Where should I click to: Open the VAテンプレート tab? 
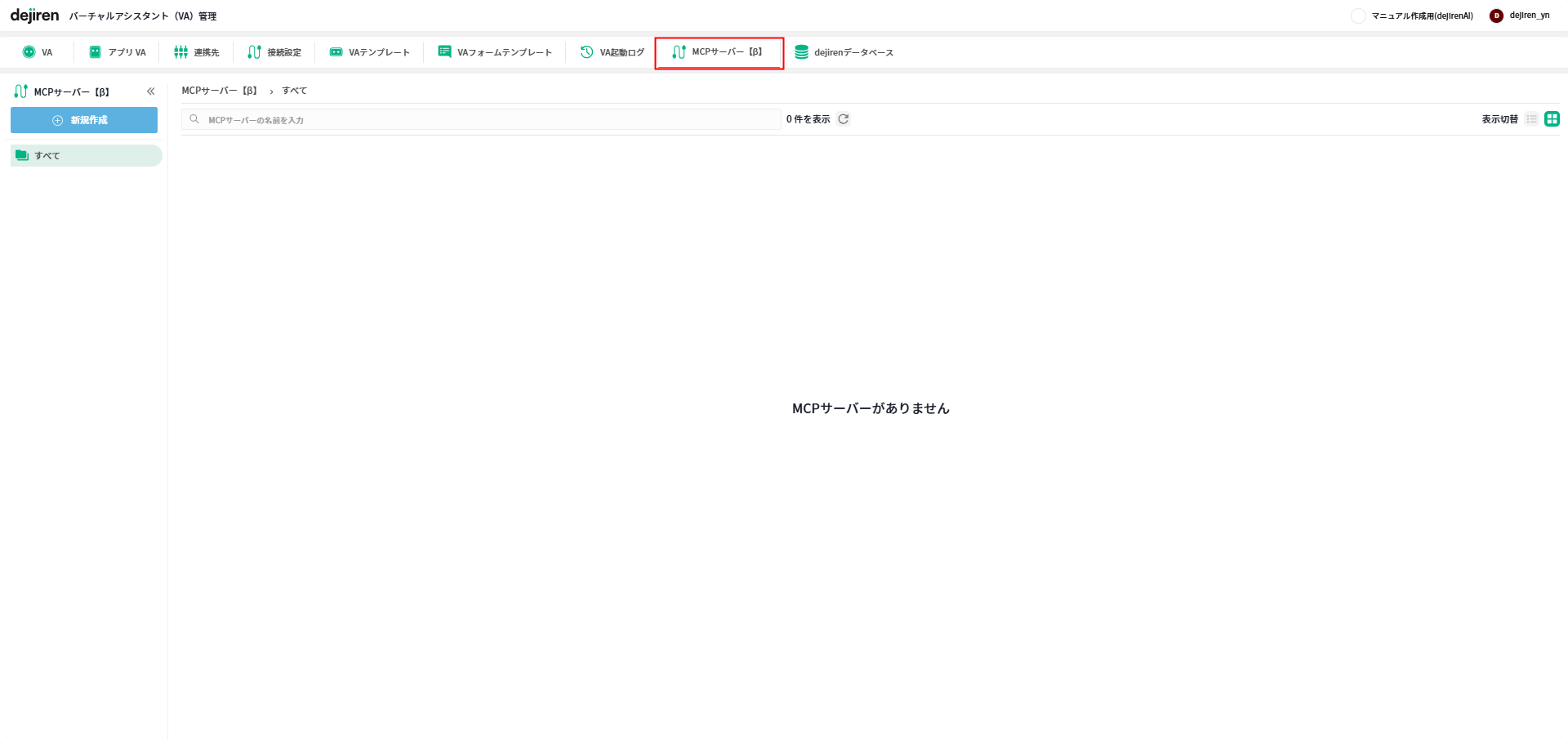[x=369, y=52]
